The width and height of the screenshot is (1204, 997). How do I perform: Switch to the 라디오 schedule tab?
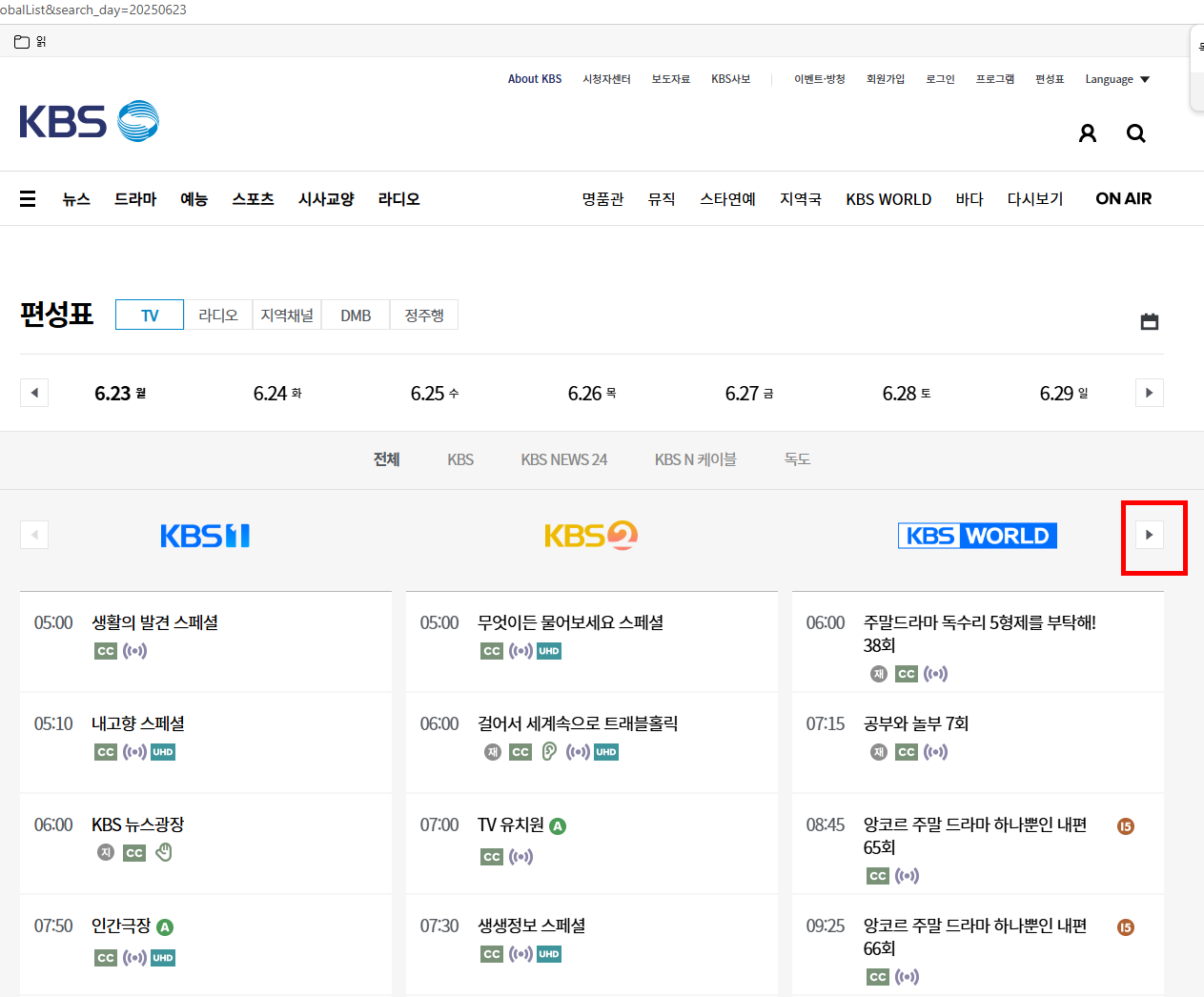218,315
